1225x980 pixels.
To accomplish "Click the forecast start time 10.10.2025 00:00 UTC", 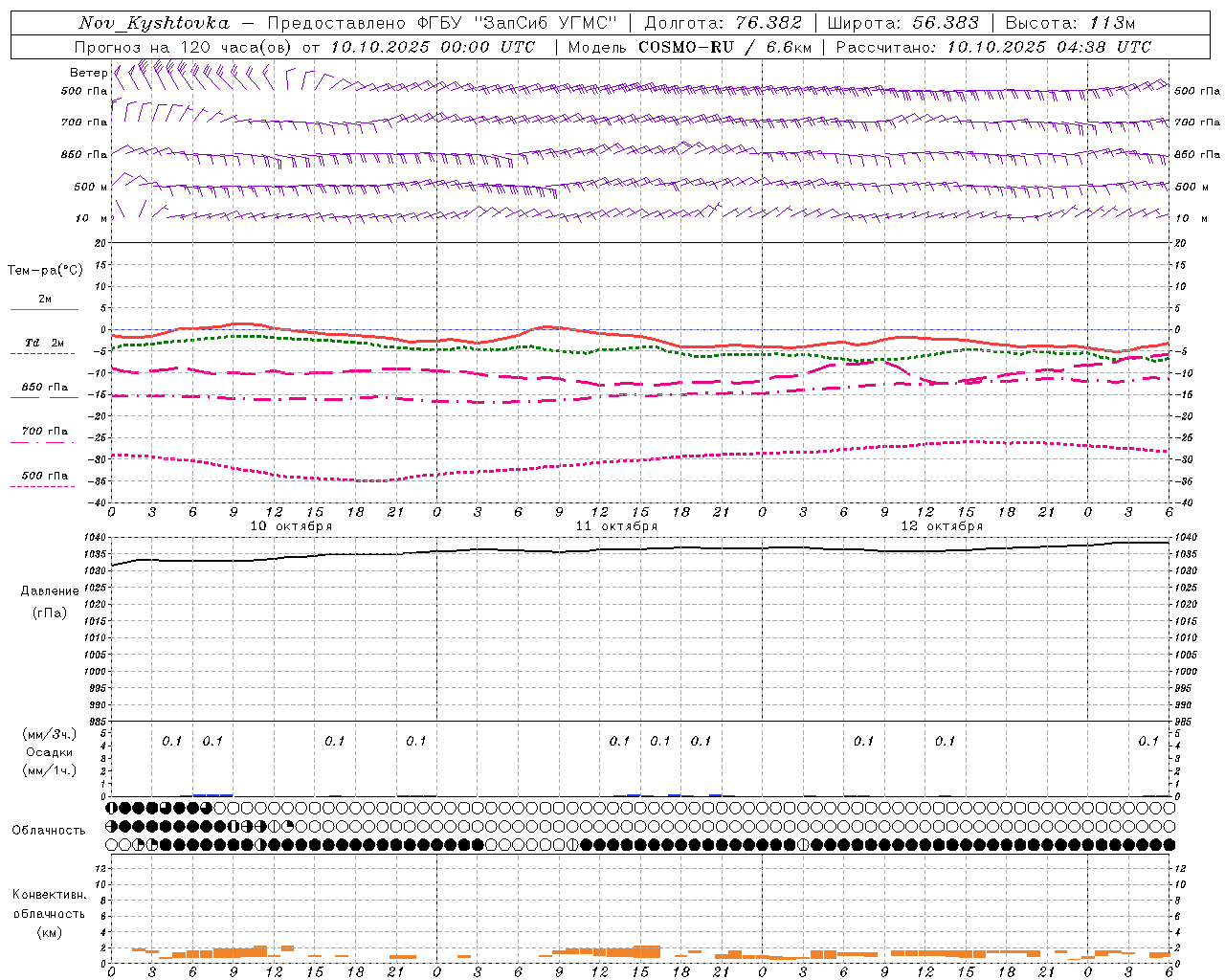I will [x=433, y=47].
